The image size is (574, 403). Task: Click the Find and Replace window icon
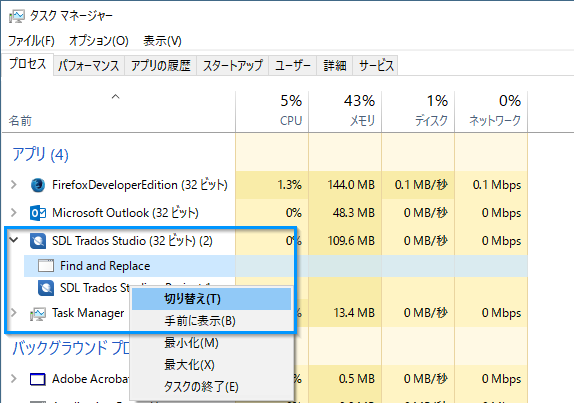(46, 265)
